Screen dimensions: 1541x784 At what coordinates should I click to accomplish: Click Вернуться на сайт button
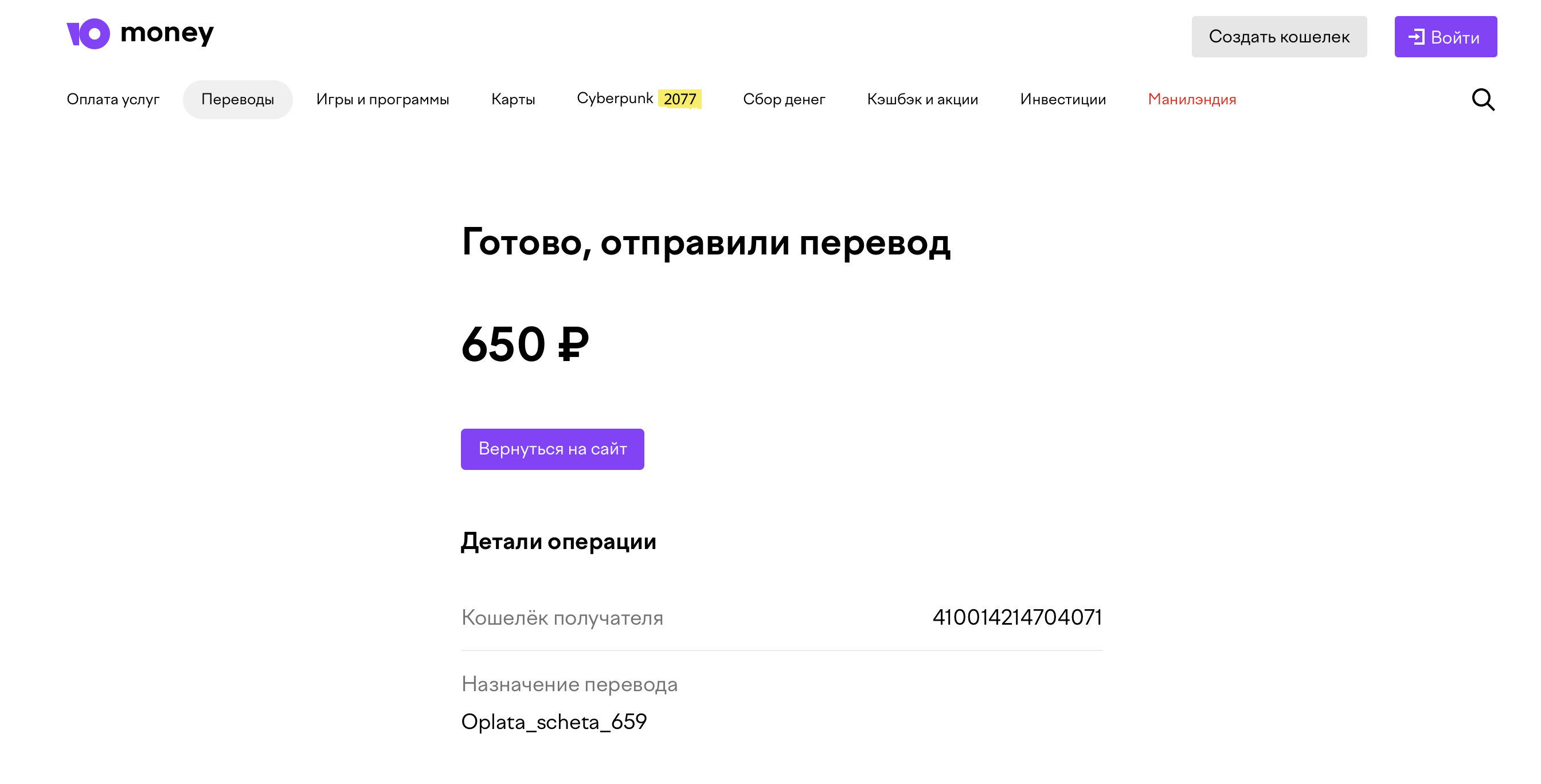pos(552,449)
